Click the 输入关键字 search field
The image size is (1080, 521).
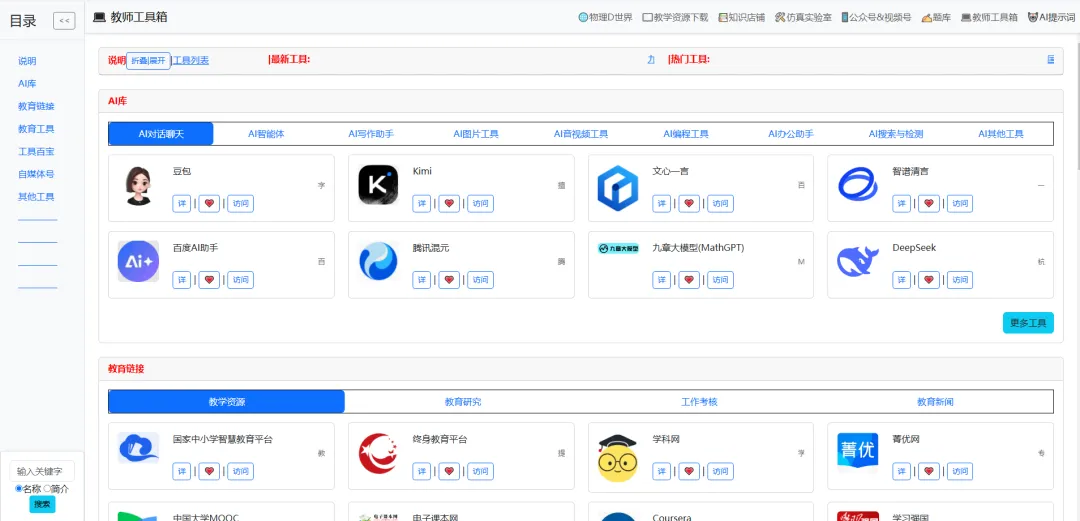42,471
